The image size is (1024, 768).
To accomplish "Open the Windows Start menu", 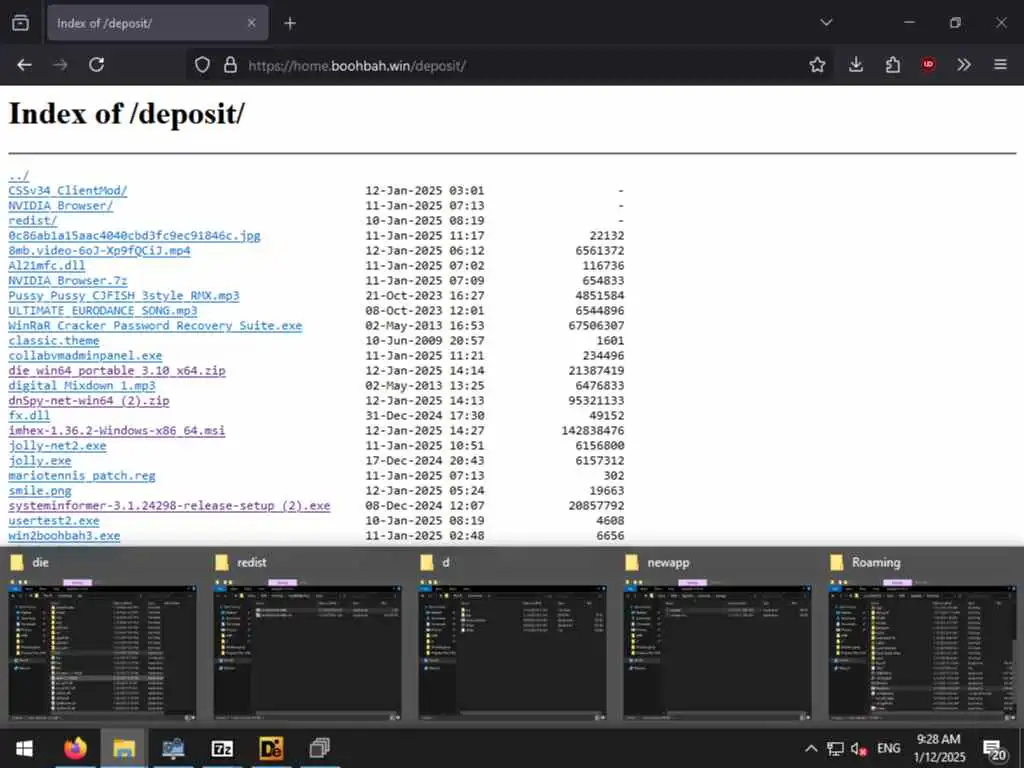I will pyautogui.click(x=24, y=748).
